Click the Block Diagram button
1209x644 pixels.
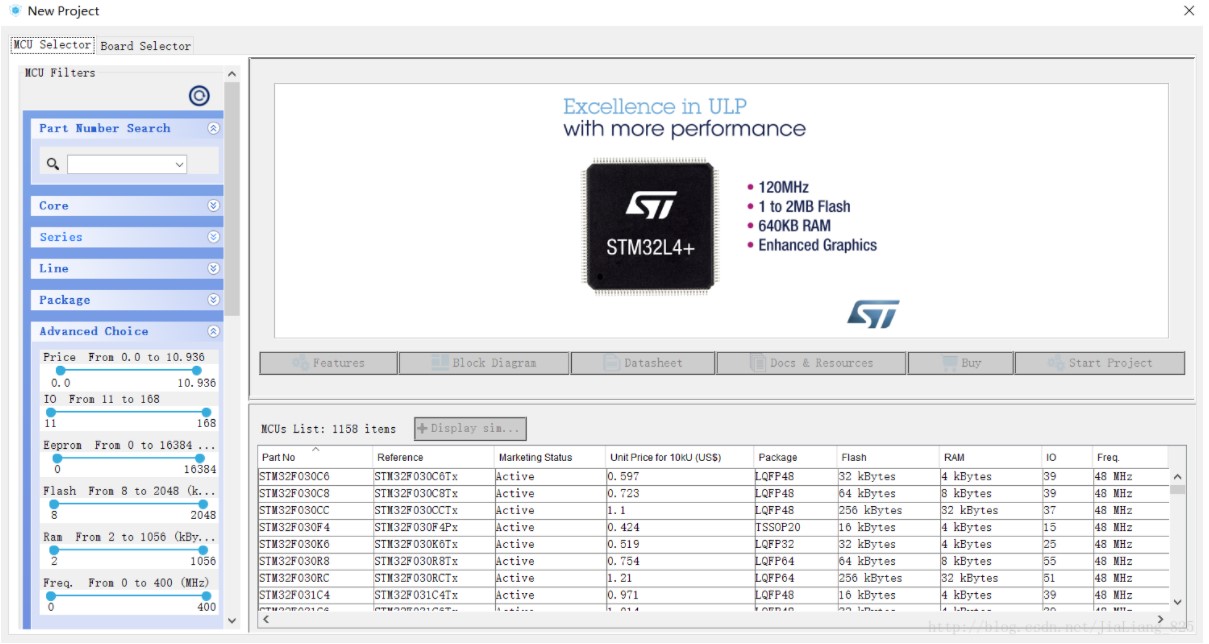click(x=484, y=363)
